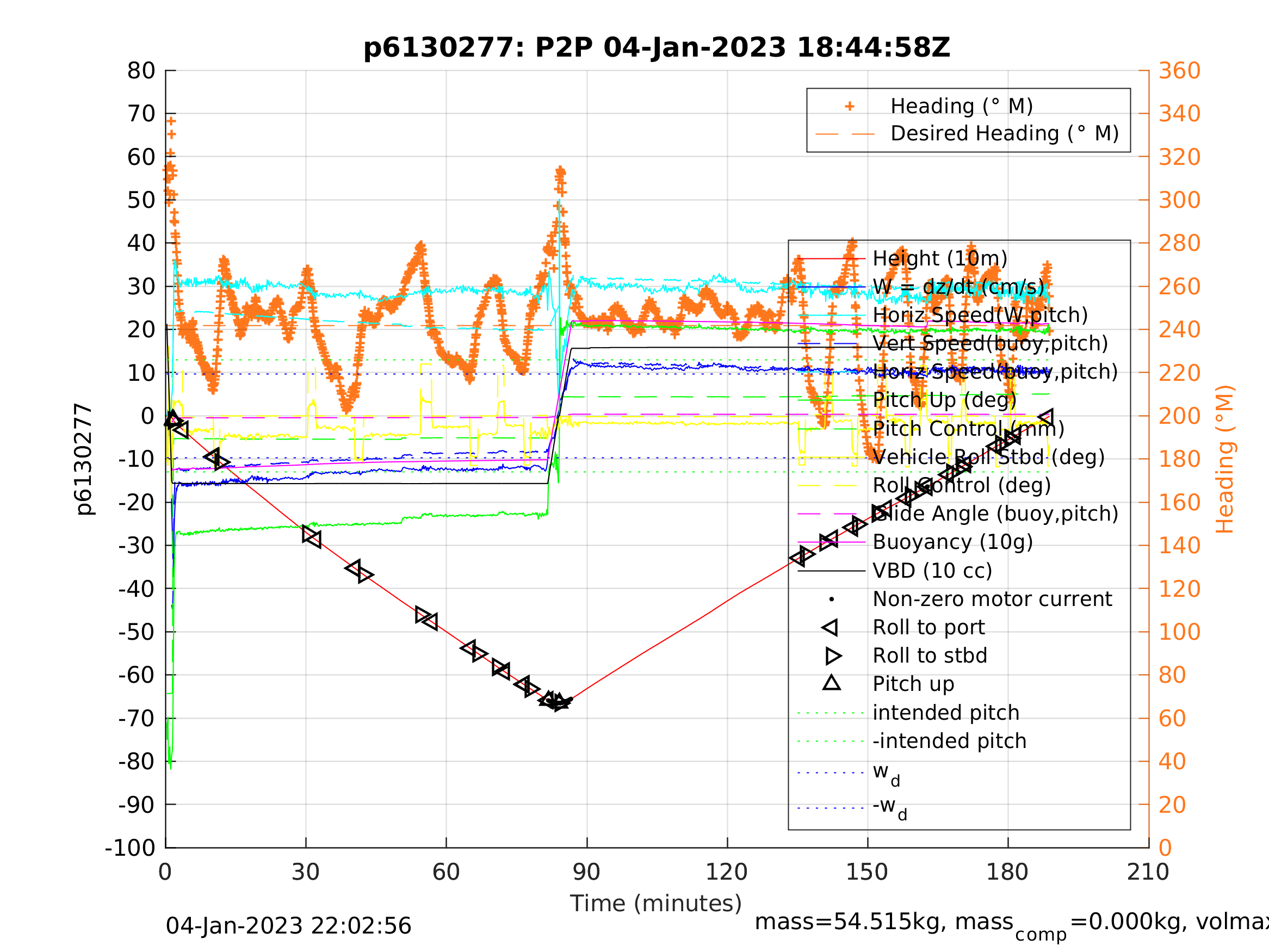Viewport: 1269px width, 952px height.
Task: Click the Pitch Up (deg) legend label
Action: click(944, 400)
